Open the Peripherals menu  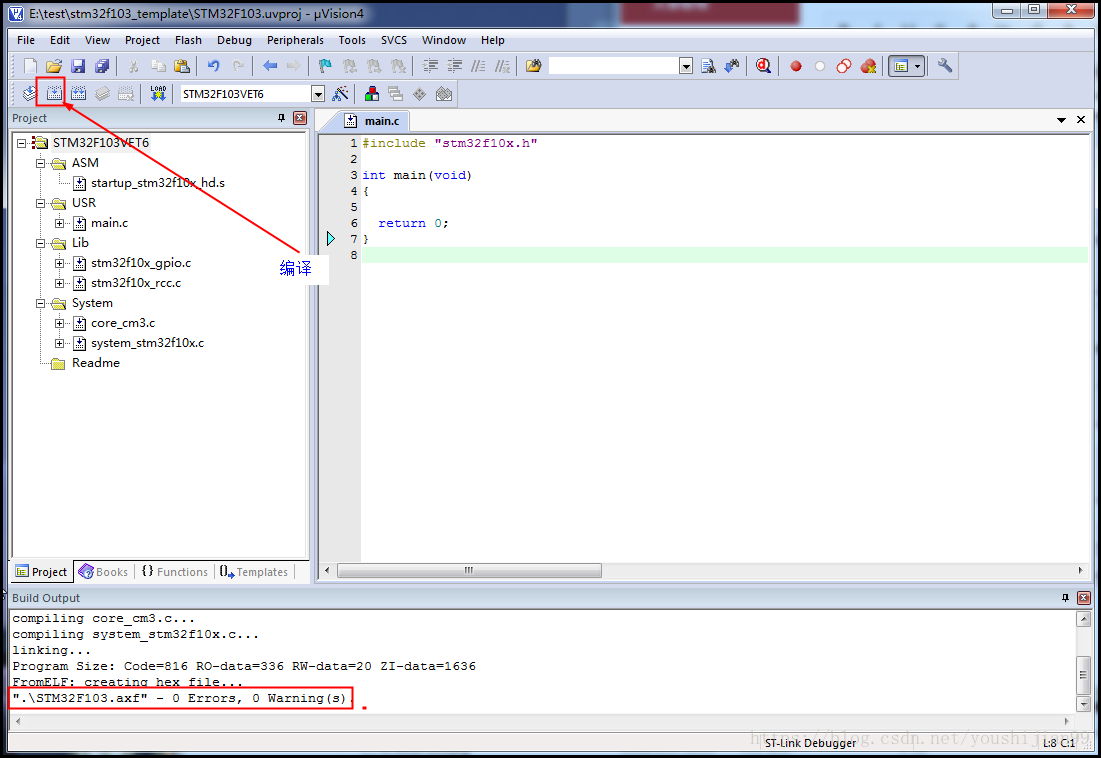pos(295,40)
